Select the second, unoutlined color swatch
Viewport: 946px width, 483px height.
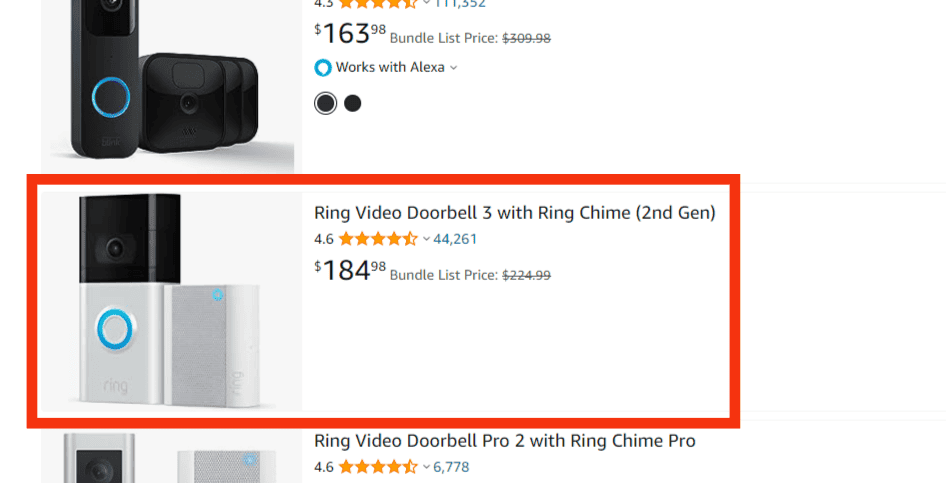point(353,103)
